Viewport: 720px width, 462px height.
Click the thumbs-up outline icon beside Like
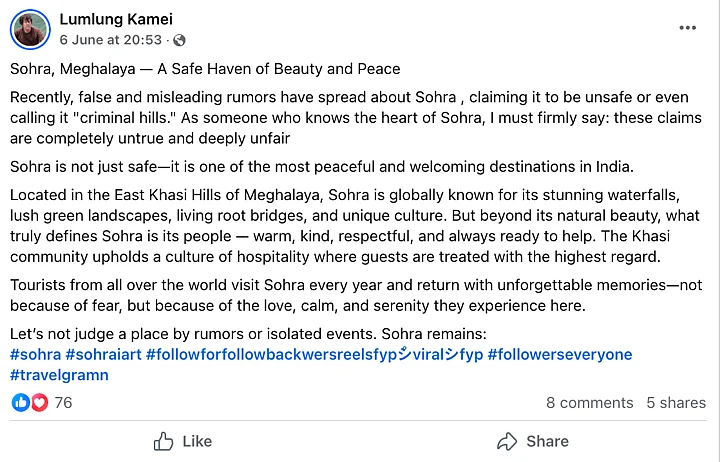(164, 441)
